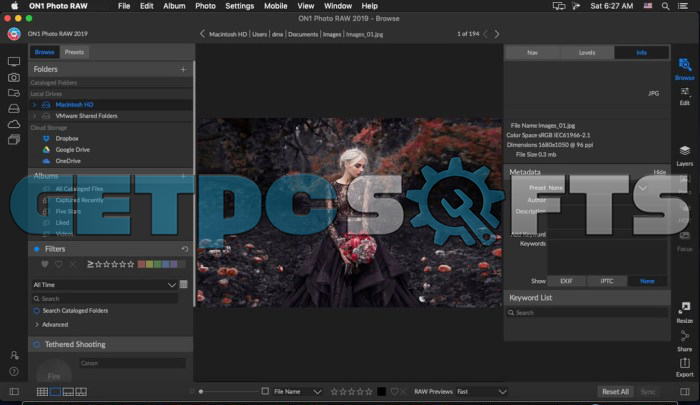700x405 pixels.
Task: Switch to the Presets tab
Action: (74, 52)
